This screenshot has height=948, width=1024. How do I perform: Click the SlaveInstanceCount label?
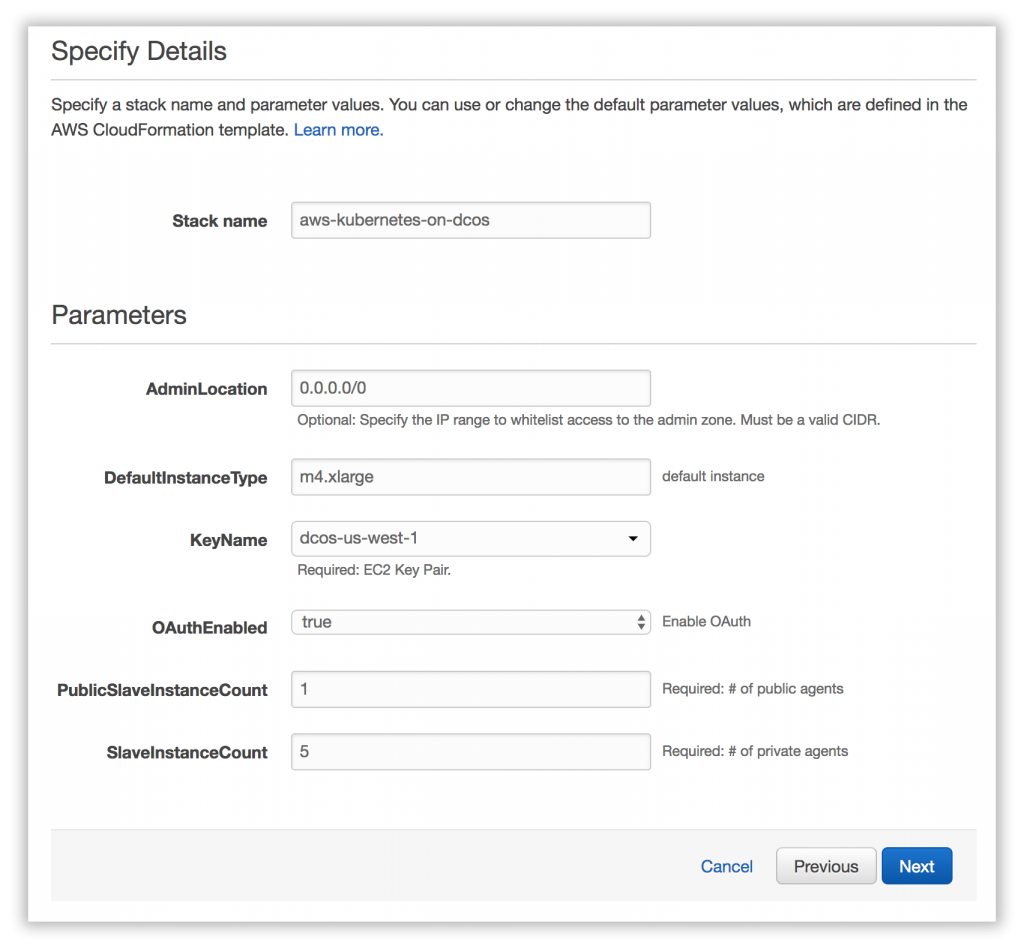pos(187,752)
